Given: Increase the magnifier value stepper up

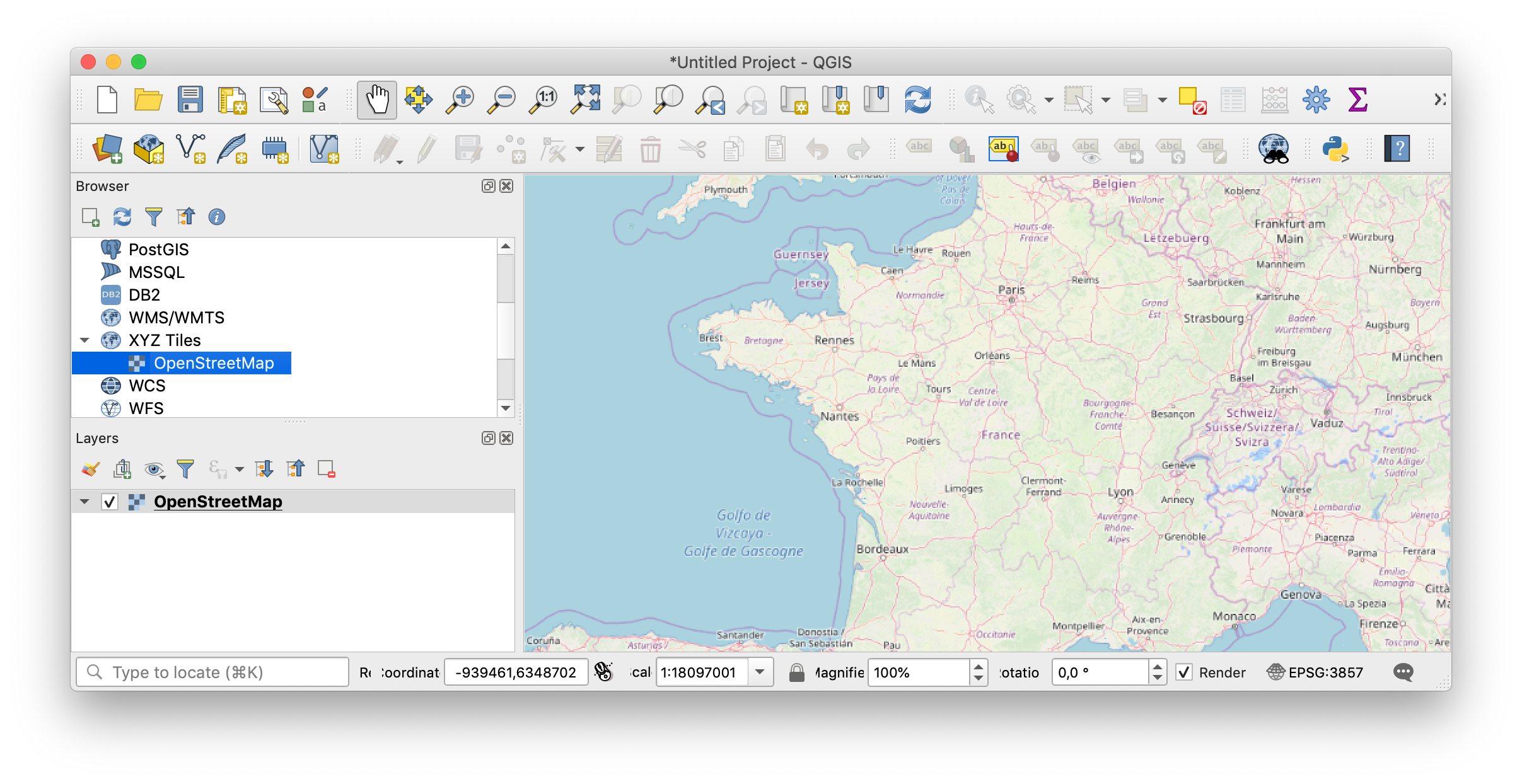Looking at the screenshot, I should pyautogui.click(x=978, y=666).
